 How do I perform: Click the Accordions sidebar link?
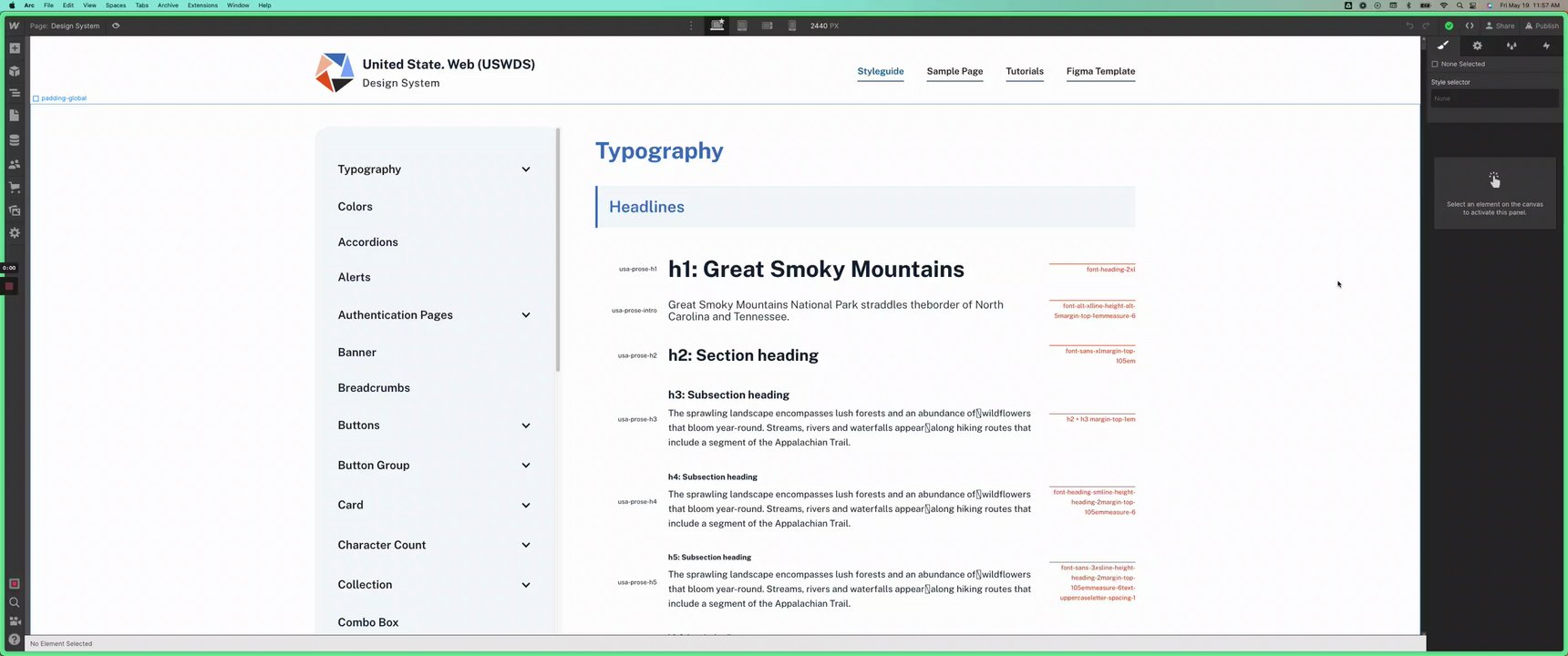coord(367,242)
